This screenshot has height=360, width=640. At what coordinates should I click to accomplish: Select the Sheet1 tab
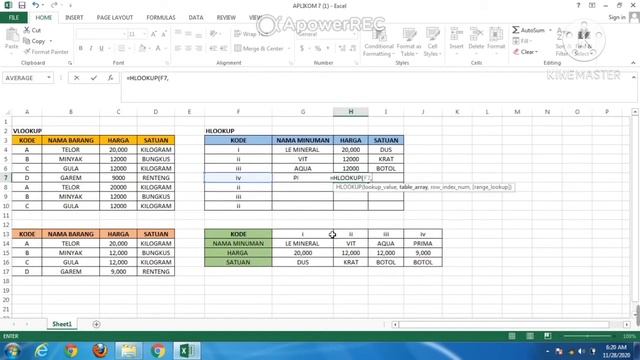pos(62,324)
